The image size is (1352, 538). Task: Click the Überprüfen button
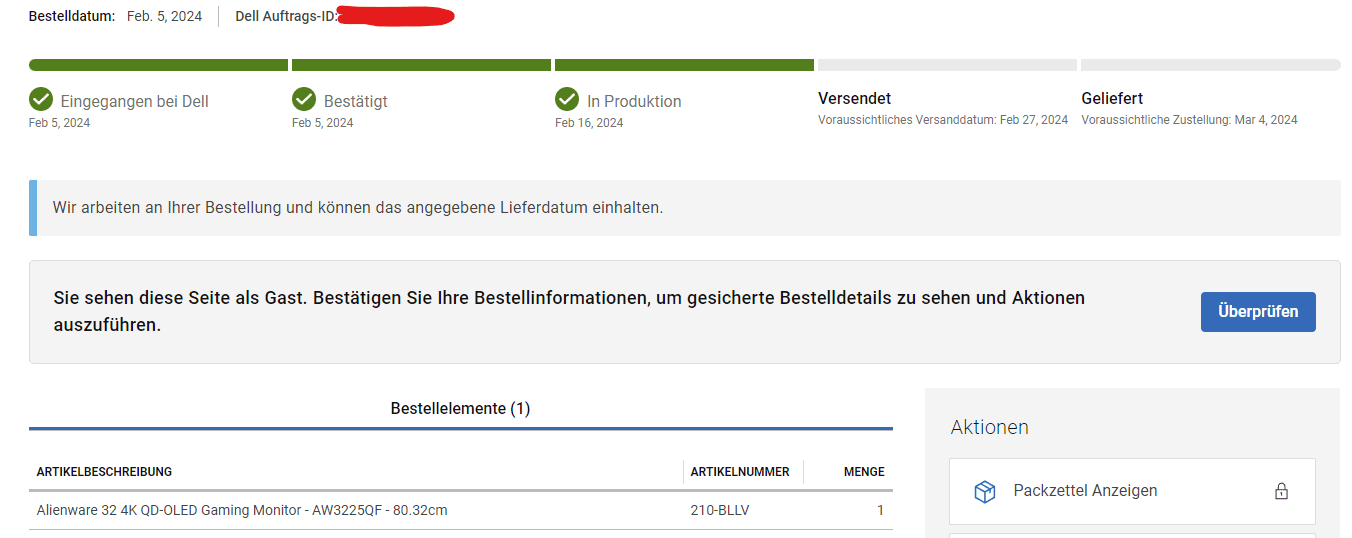pyautogui.click(x=1258, y=312)
